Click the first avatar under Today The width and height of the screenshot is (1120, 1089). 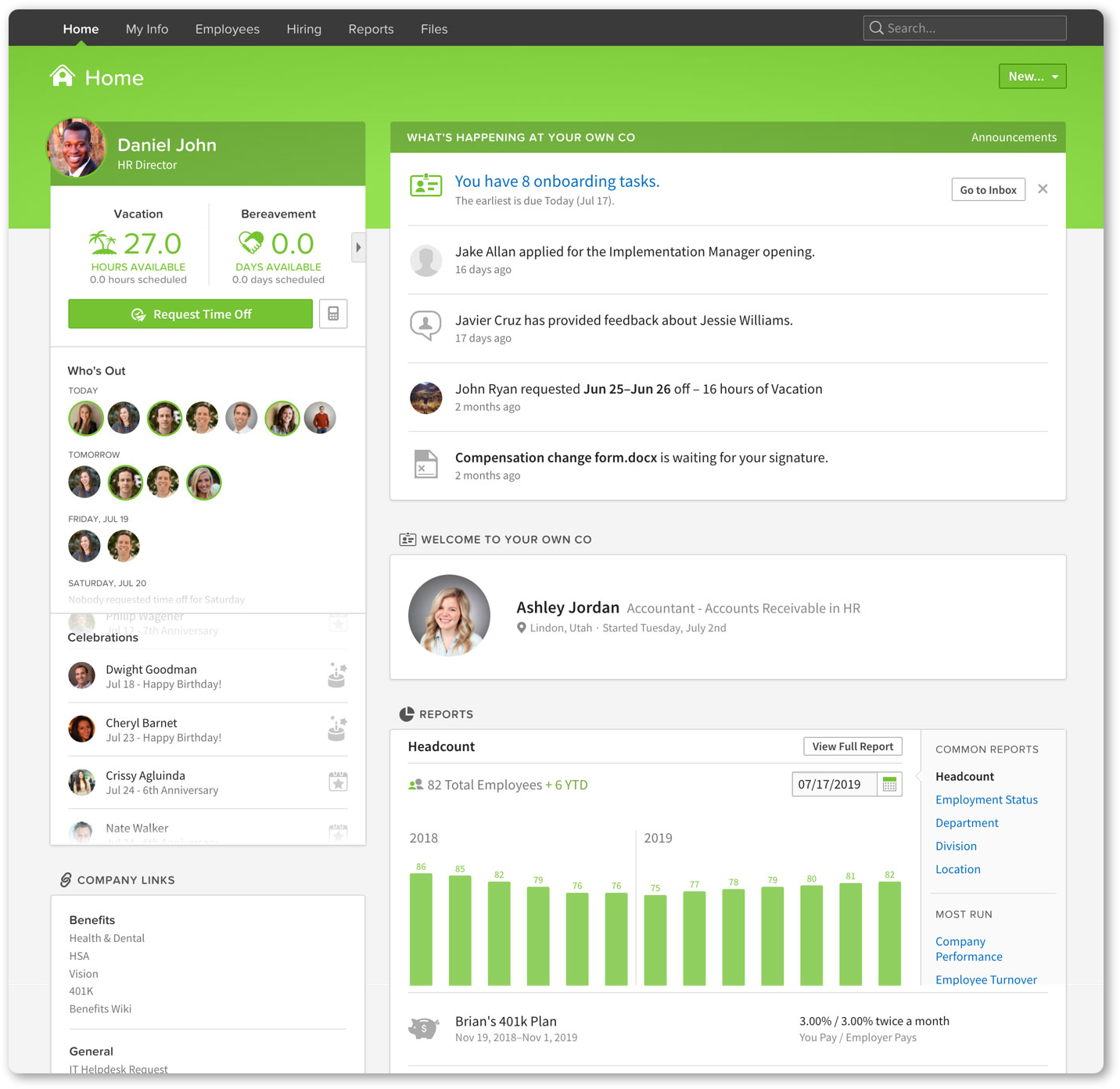(x=85, y=418)
